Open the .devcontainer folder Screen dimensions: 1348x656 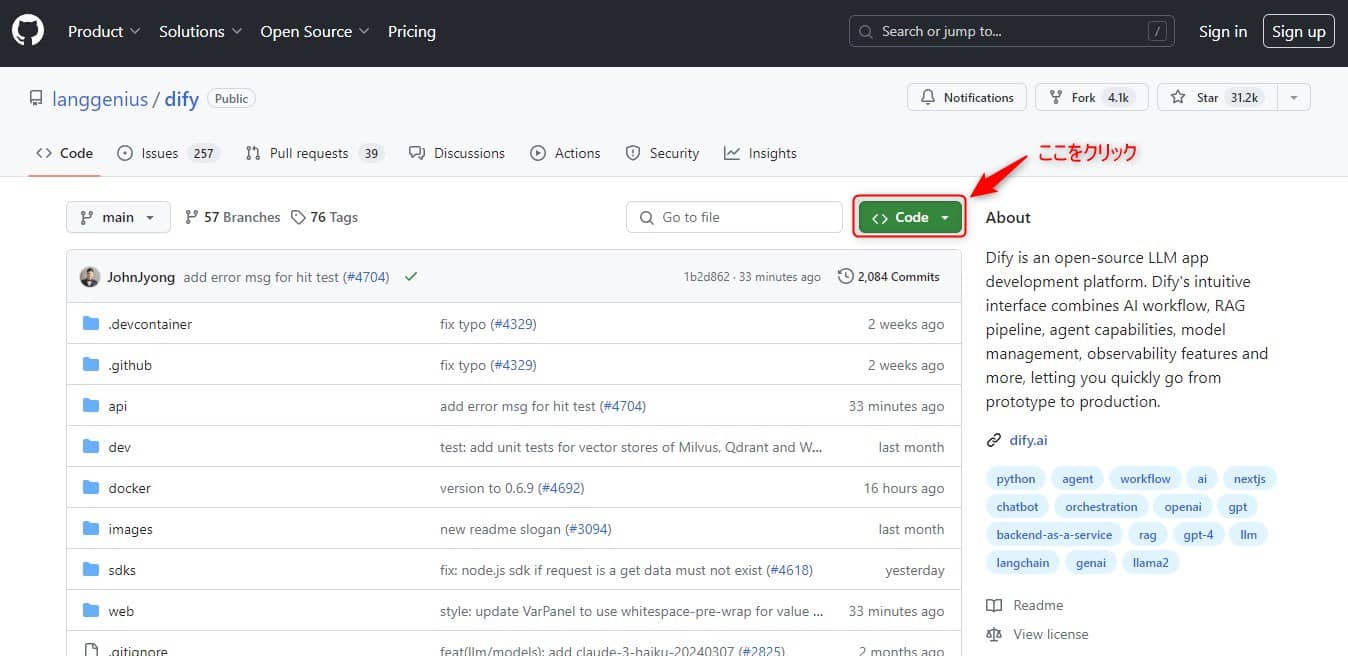click(x=150, y=325)
